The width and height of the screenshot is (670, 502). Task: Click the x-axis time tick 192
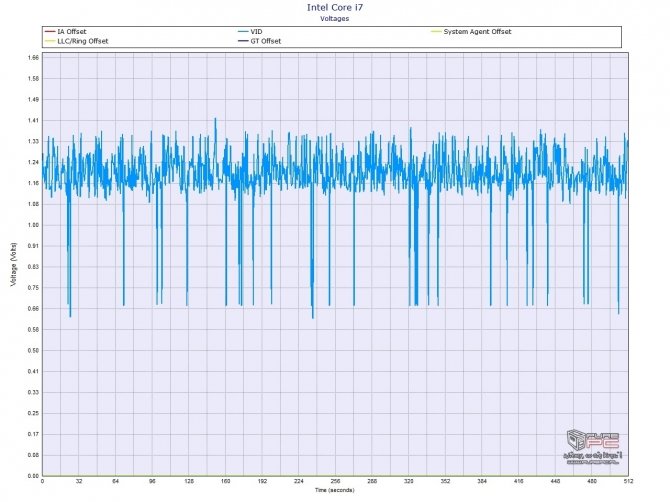[x=262, y=481]
